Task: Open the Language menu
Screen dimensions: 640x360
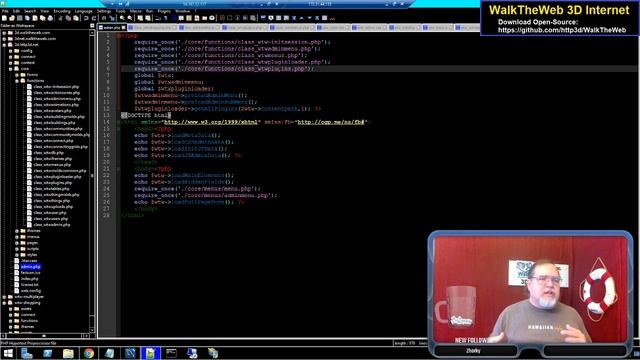Action: point(83,11)
